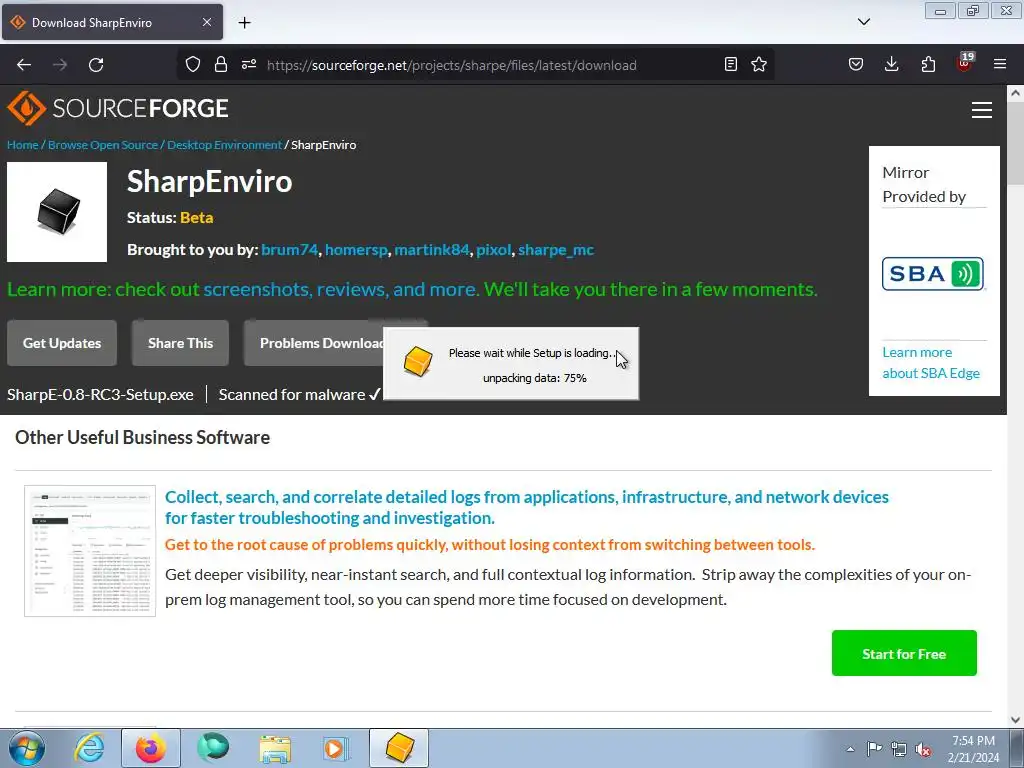Switch to Firefox on the taskbar
The height and width of the screenshot is (768, 1024).
point(151,748)
